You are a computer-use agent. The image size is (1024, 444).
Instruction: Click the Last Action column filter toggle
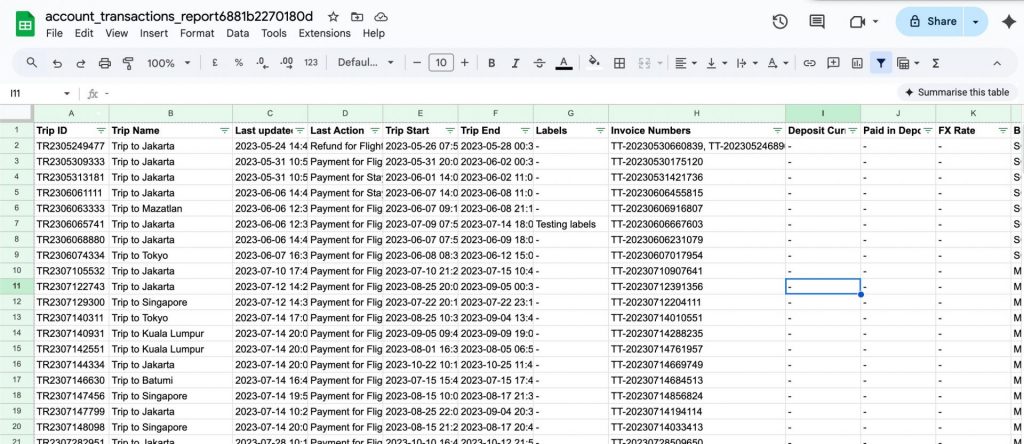[x=375, y=131]
